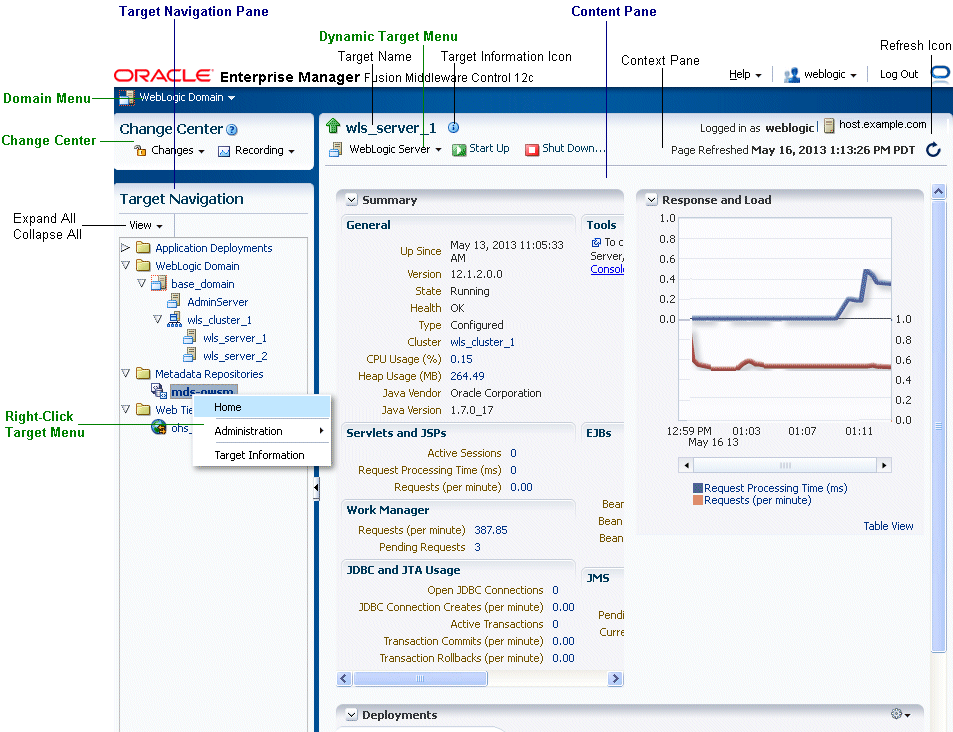This screenshot has width=953, height=732.
Task: Click the base_domain icon in tree
Action: coord(159,283)
